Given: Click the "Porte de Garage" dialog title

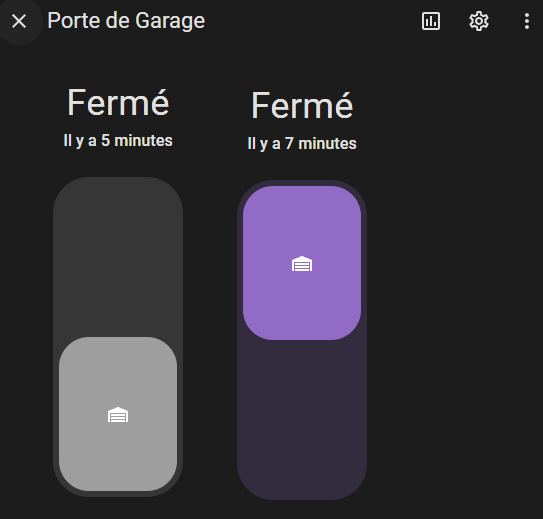Looking at the screenshot, I should coord(126,21).
